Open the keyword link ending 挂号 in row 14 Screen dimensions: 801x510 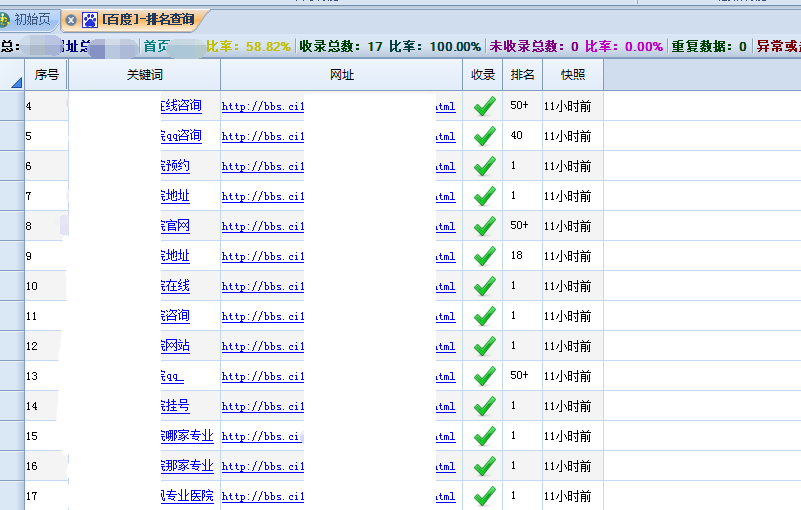175,406
